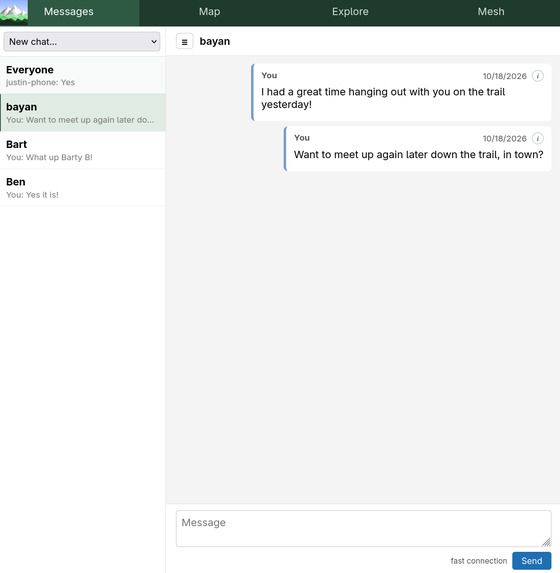Click the resize handle of the Message box
Screen dimensions: 560x573
pyautogui.click(x=546, y=542)
